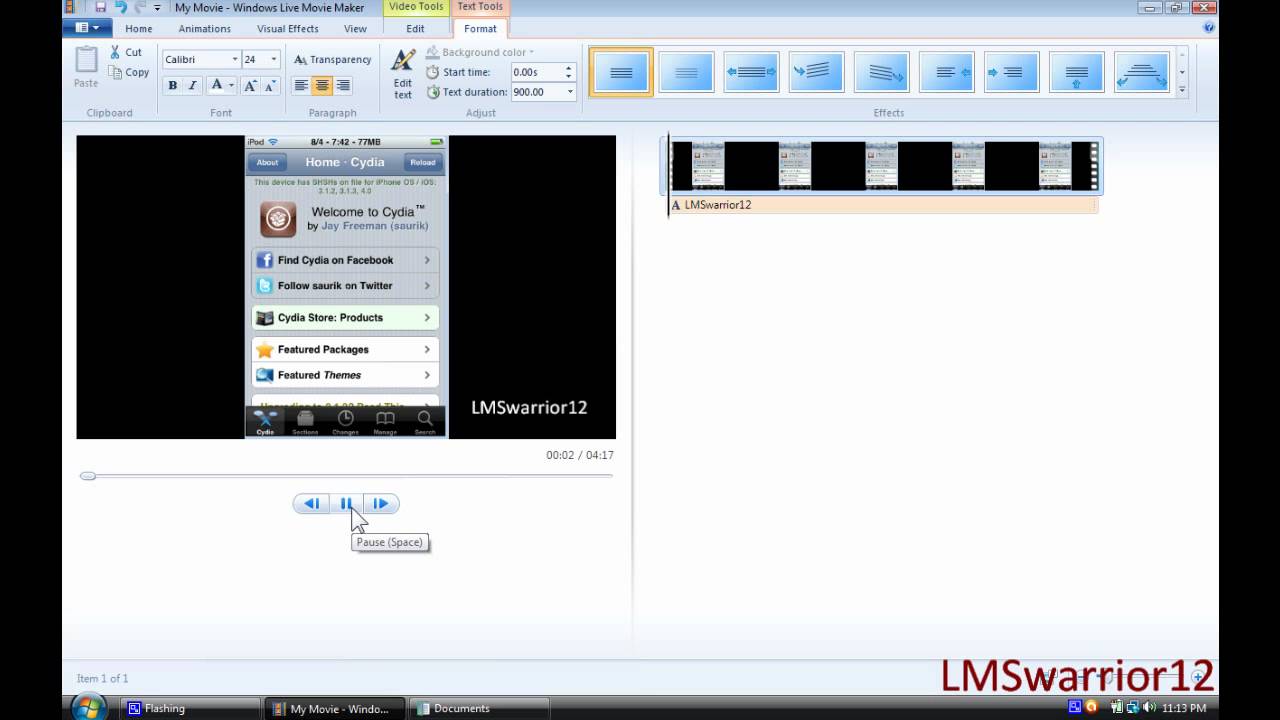Viewport: 1280px width, 720px height.
Task: Redo the last action
Action: [139, 7]
